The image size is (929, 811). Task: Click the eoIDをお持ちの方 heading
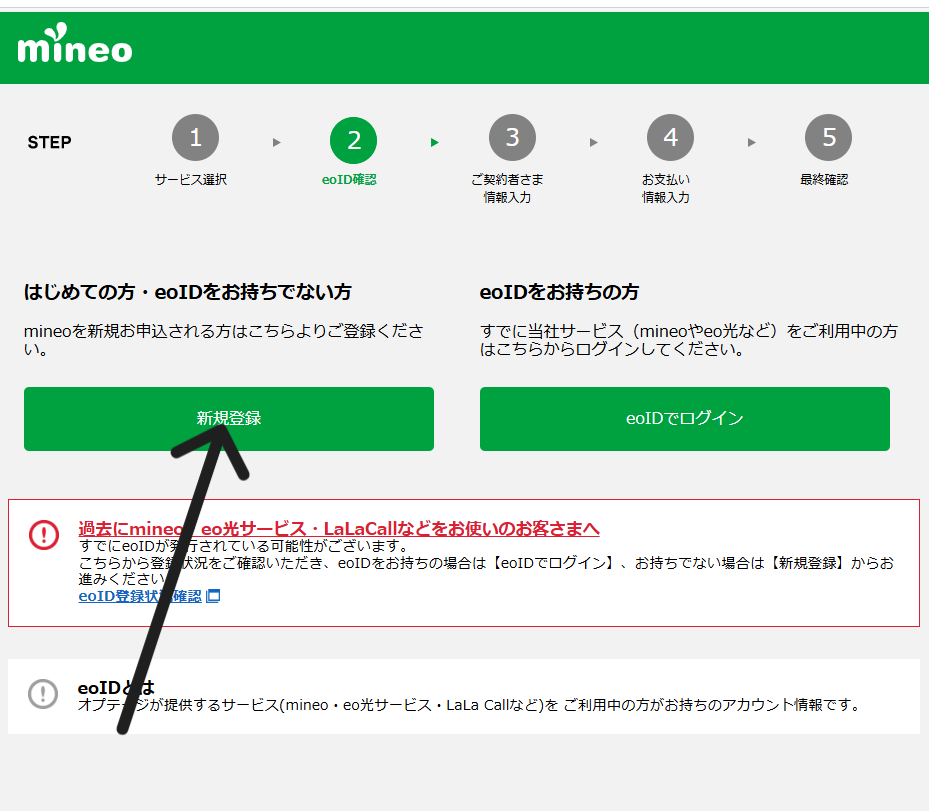[559, 292]
